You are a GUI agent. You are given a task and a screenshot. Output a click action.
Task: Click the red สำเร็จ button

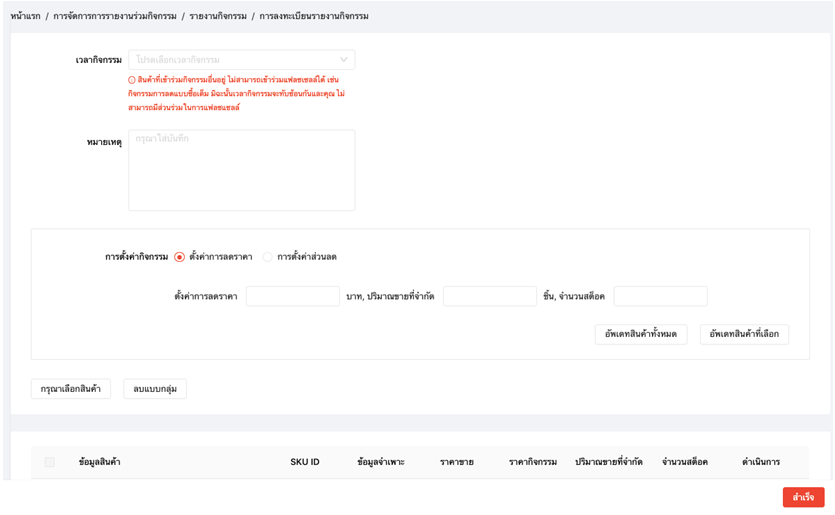point(803,497)
